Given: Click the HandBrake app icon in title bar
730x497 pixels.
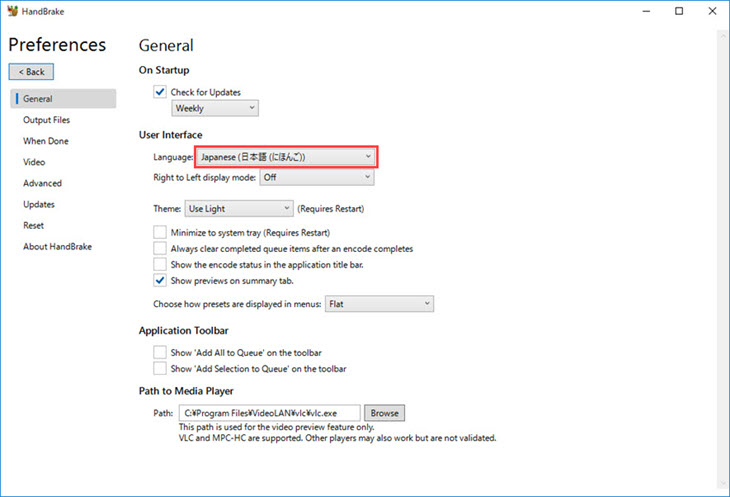Looking at the screenshot, I should (13, 11).
